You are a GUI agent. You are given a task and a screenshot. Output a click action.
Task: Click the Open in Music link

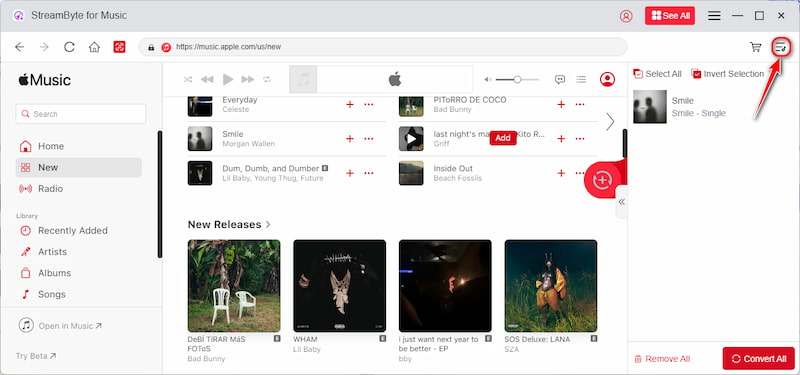tap(60, 326)
